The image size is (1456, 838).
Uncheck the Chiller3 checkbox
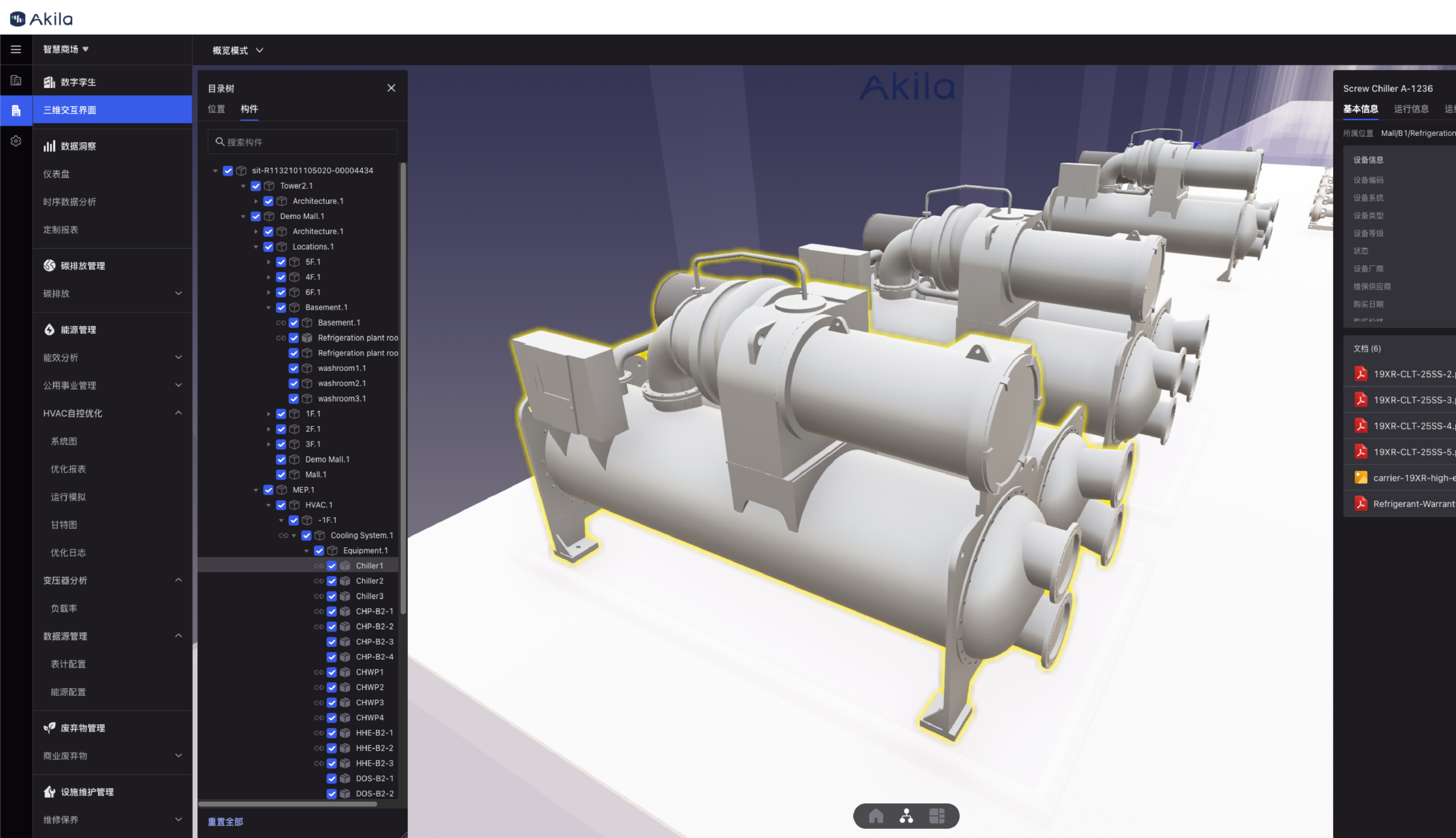tap(332, 596)
